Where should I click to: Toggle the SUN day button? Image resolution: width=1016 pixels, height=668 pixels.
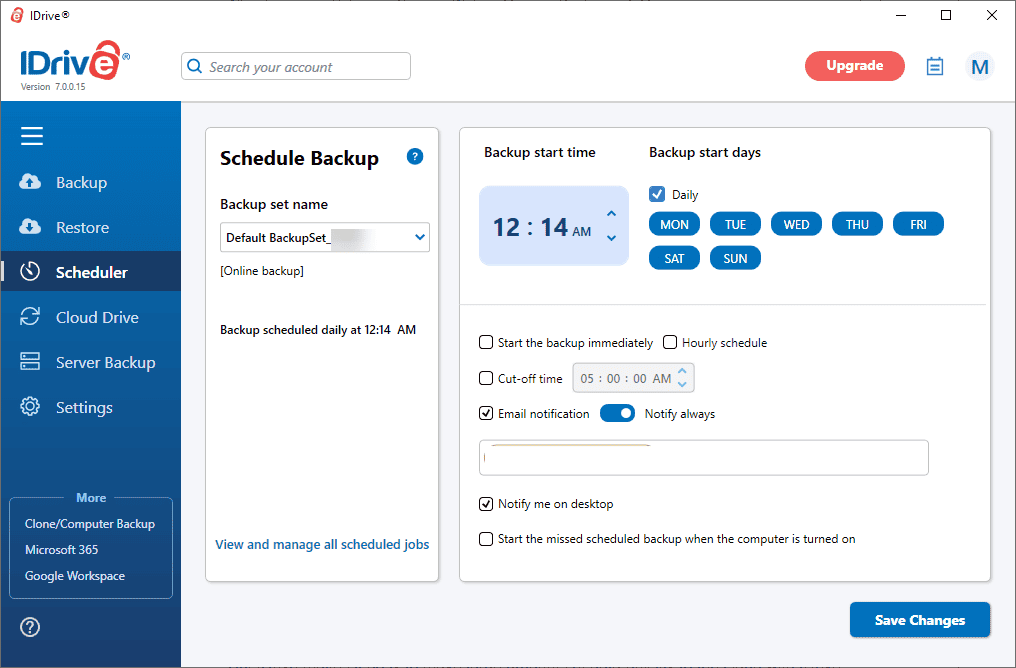tap(735, 258)
